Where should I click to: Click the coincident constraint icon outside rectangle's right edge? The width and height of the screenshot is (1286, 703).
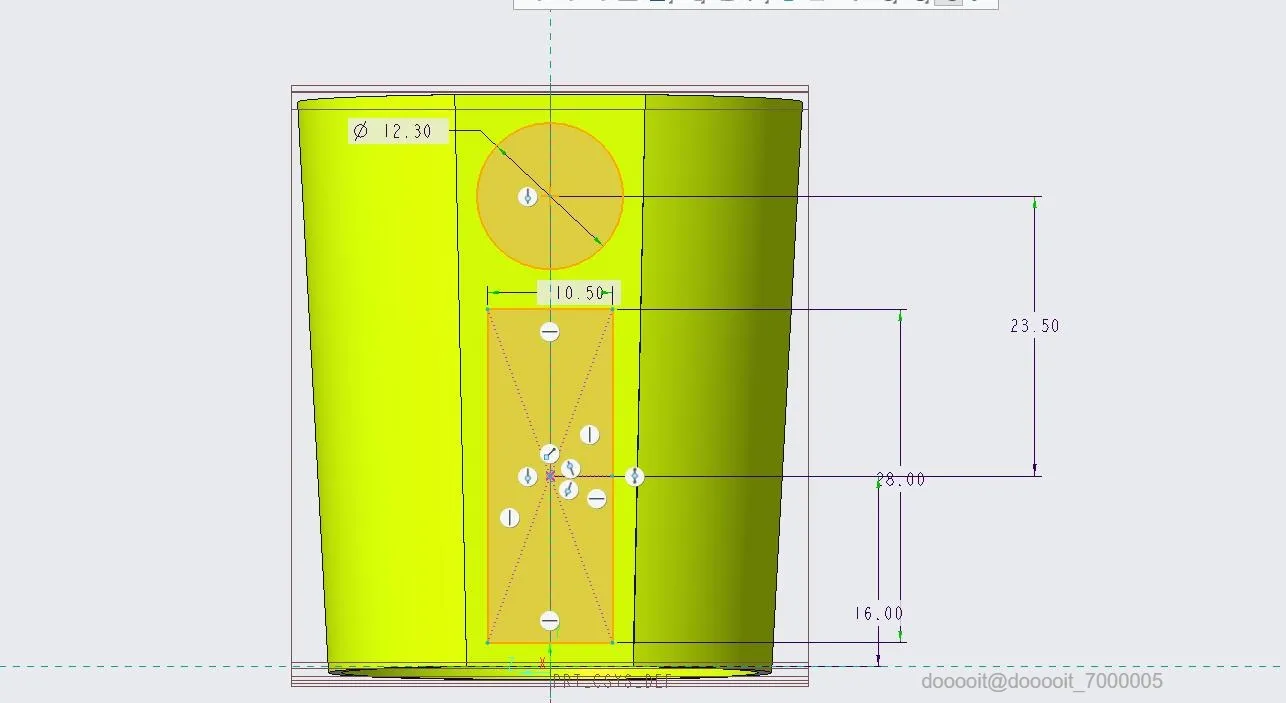[634, 477]
